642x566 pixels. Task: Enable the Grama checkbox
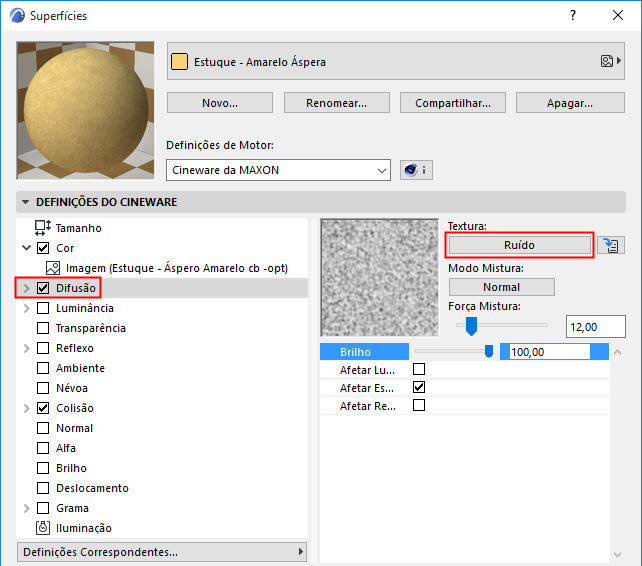click(43, 508)
